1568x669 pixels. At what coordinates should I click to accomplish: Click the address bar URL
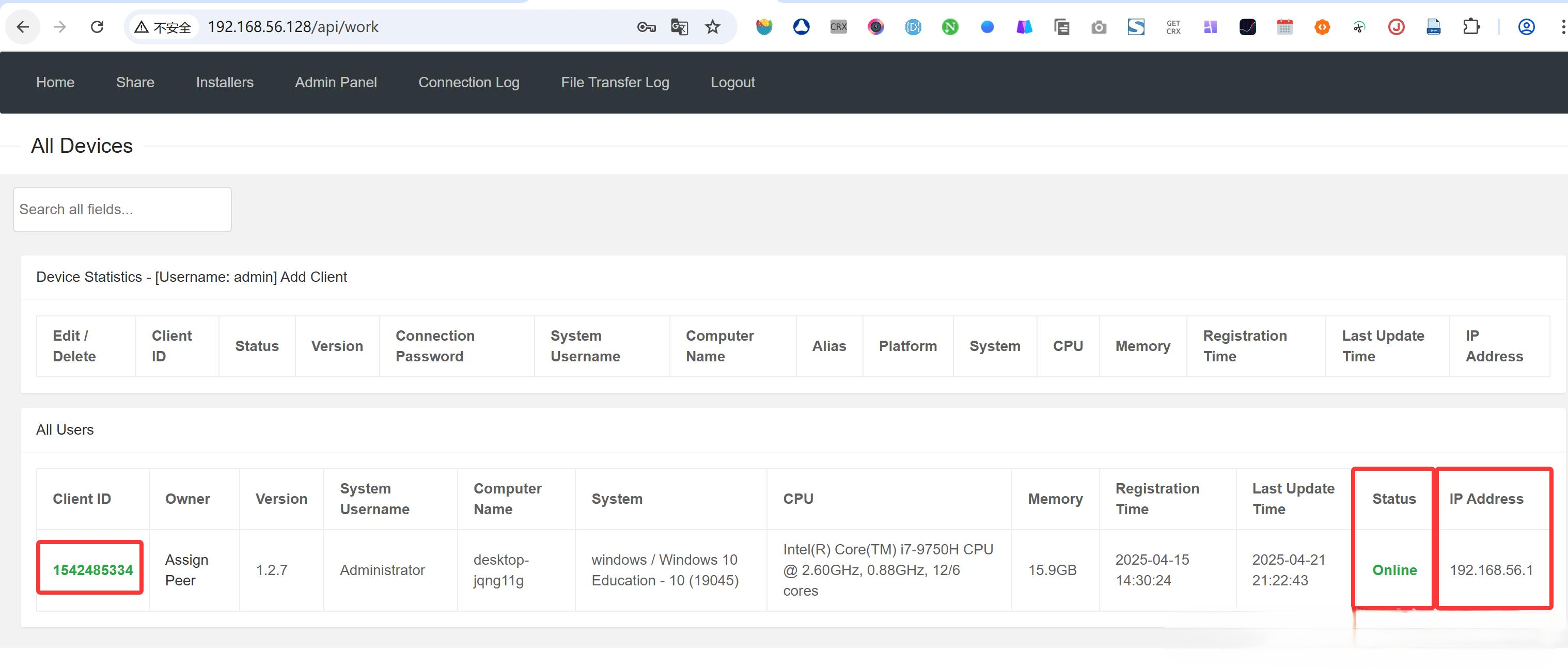tap(292, 27)
